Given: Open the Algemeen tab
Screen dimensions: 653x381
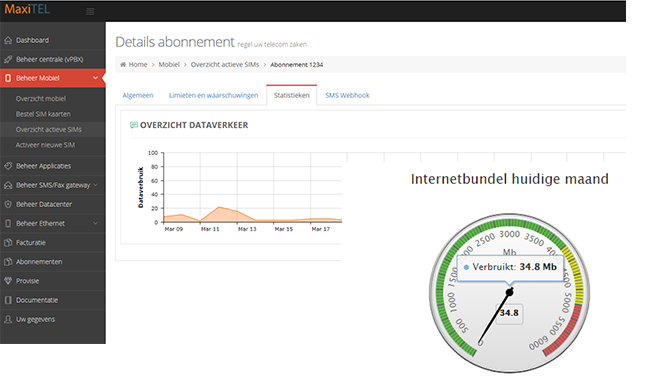Looking at the screenshot, I should coord(138,95).
